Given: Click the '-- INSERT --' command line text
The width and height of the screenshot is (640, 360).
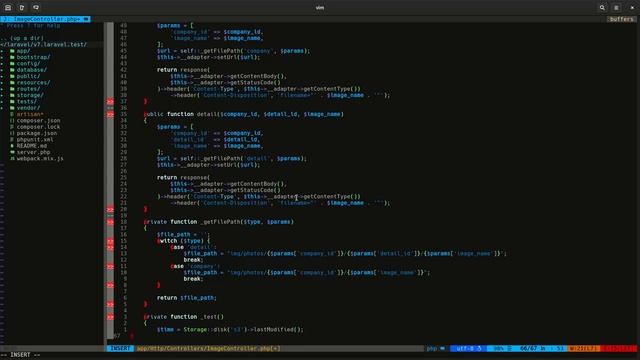Looking at the screenshot, I should 20,355.
